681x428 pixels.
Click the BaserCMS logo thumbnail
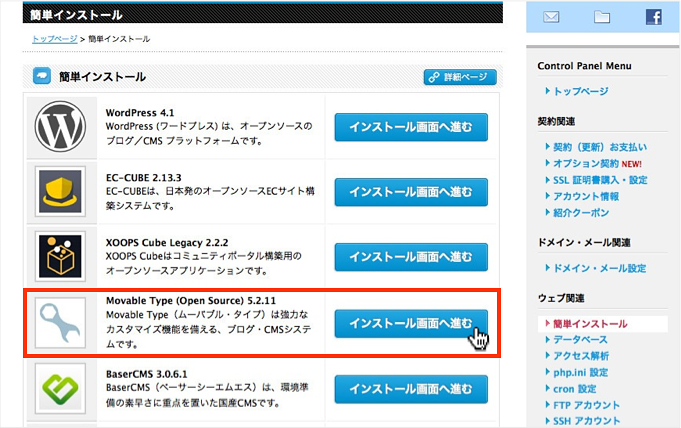(60, 388)
